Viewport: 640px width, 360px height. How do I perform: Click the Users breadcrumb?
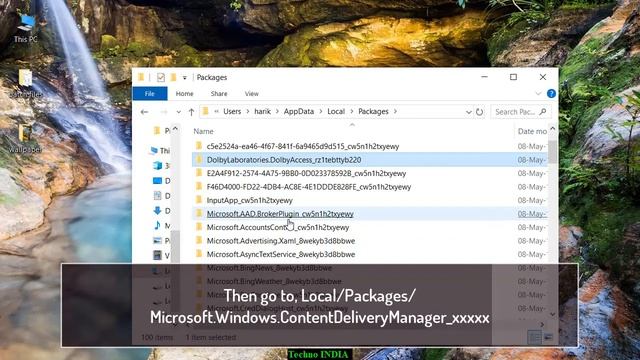click(x=232, y=111)
